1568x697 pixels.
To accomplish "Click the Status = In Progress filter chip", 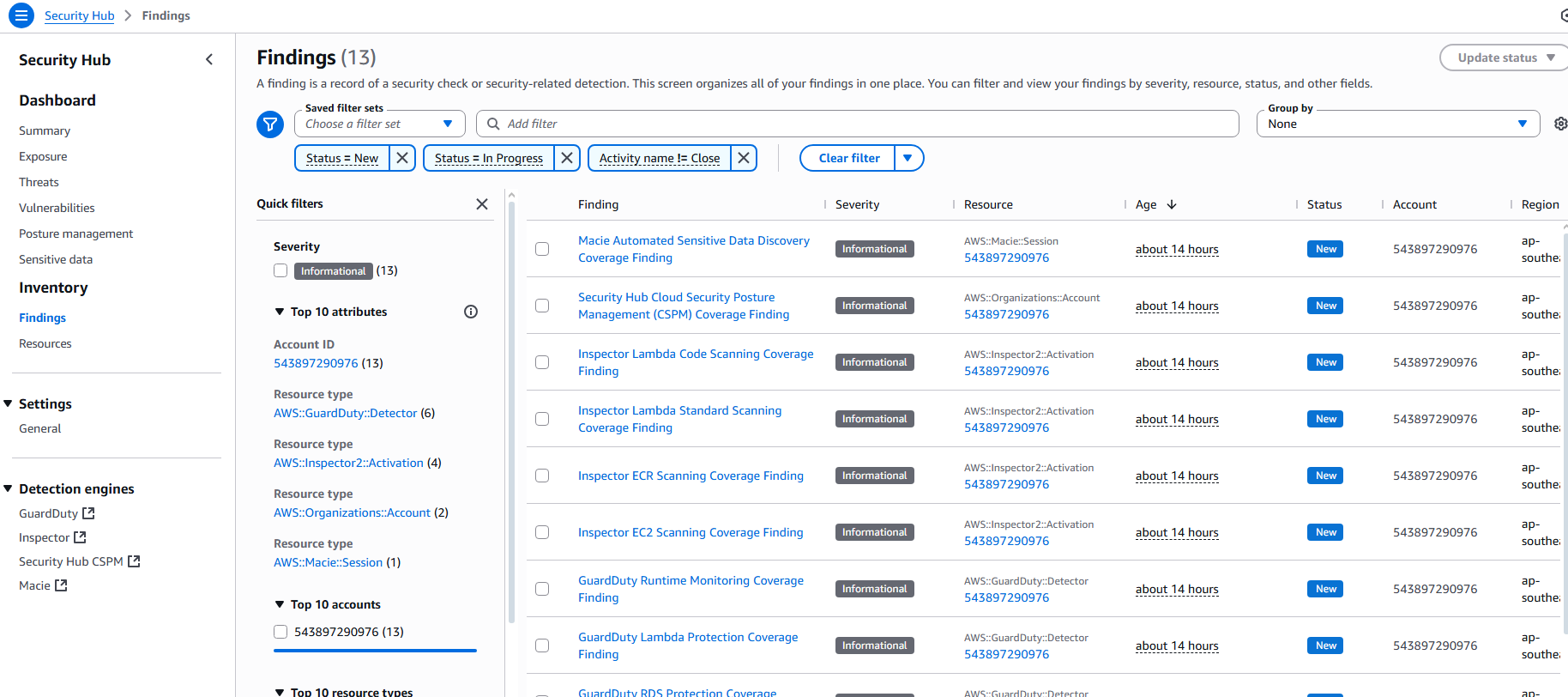I will coord(489,158).
